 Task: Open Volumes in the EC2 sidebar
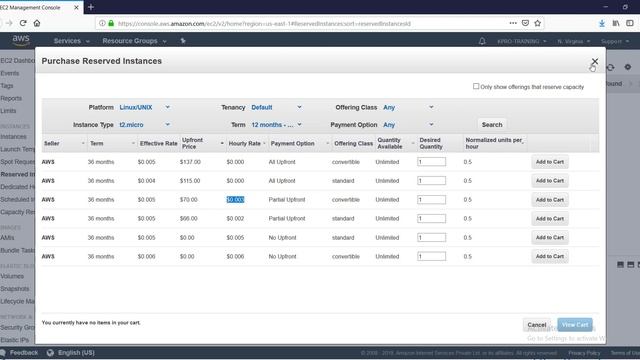[12, 276]
